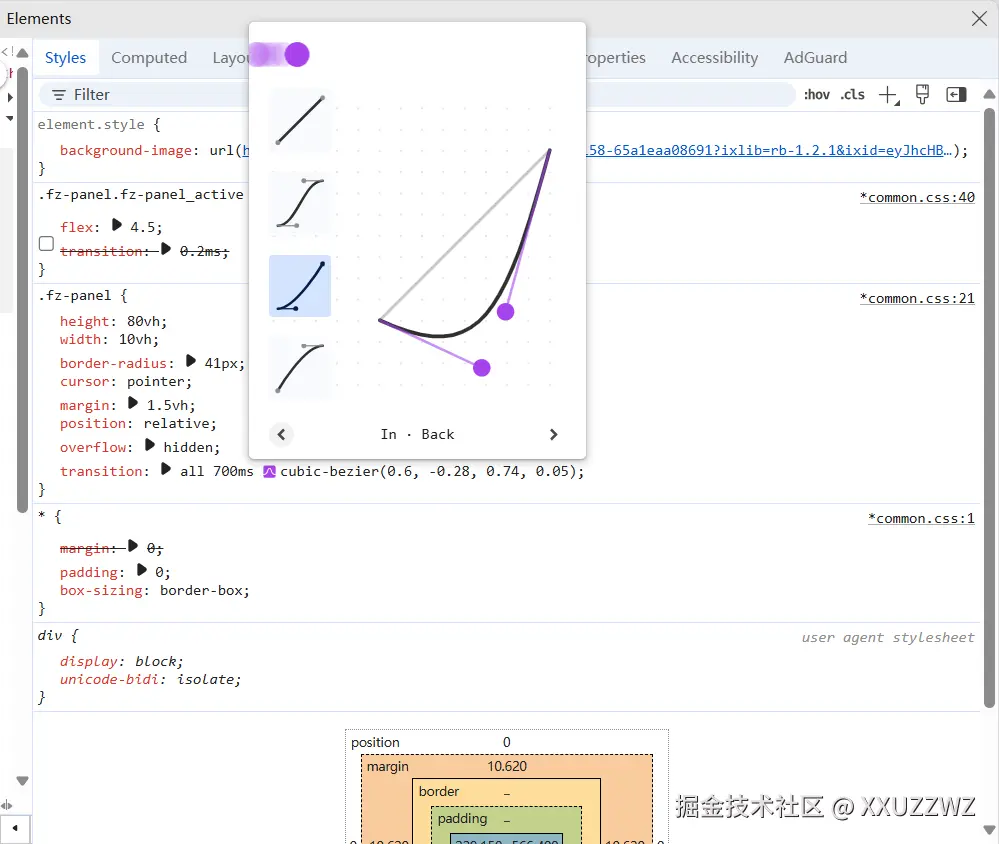This screenshot has height=844, width=999.
Task: Click the element.style selector
Action: [91, 124]
